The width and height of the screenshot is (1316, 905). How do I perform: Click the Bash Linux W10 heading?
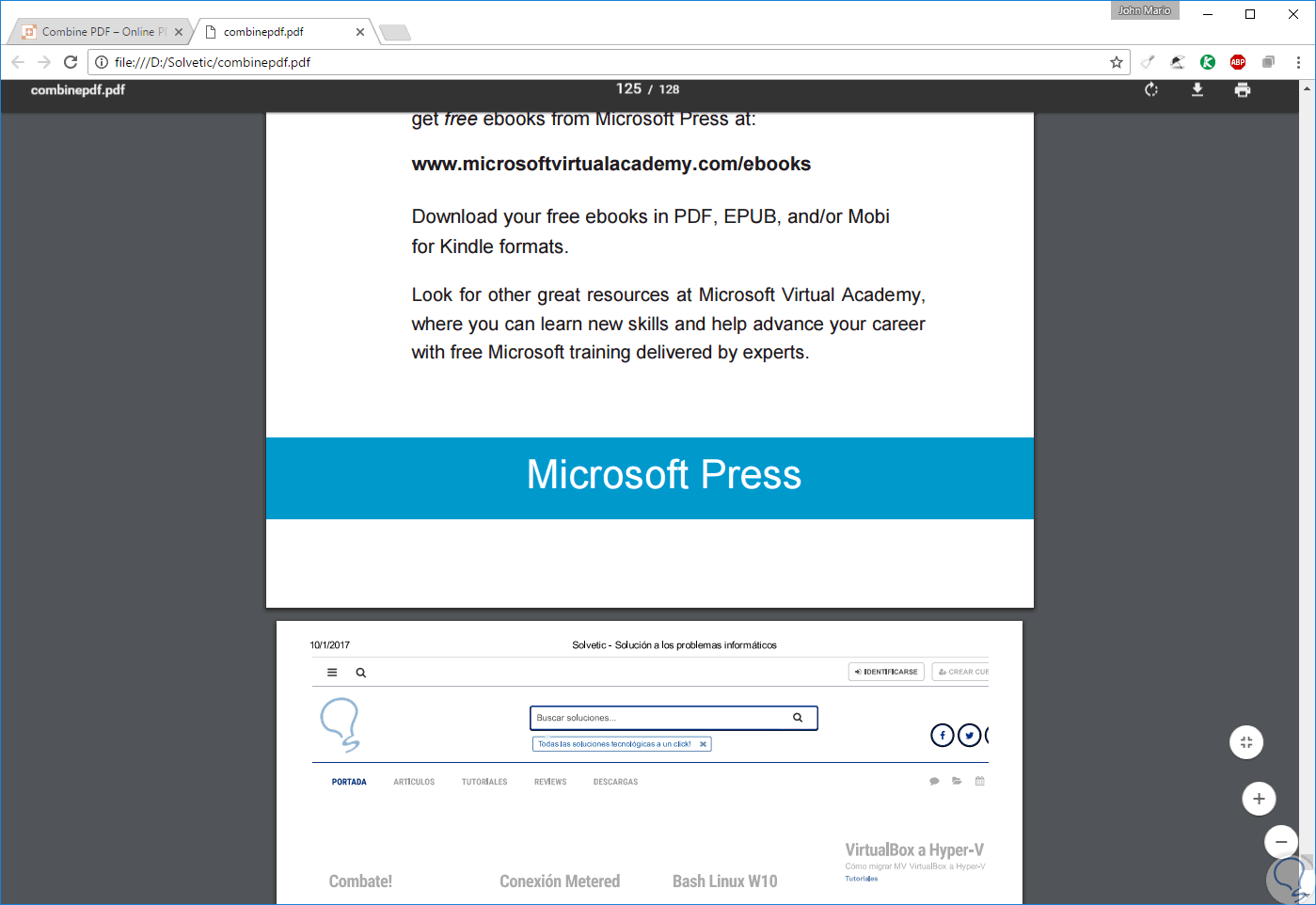725,881
